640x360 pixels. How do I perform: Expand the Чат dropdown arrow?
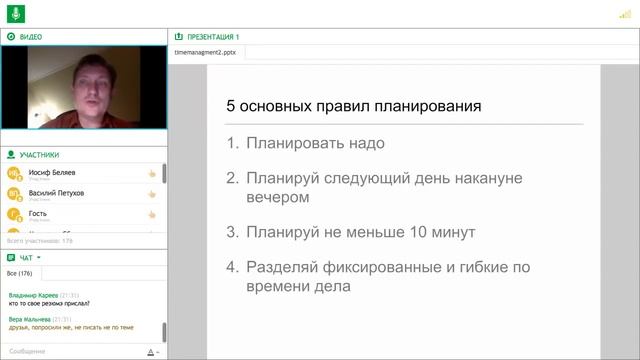point(39,258)
